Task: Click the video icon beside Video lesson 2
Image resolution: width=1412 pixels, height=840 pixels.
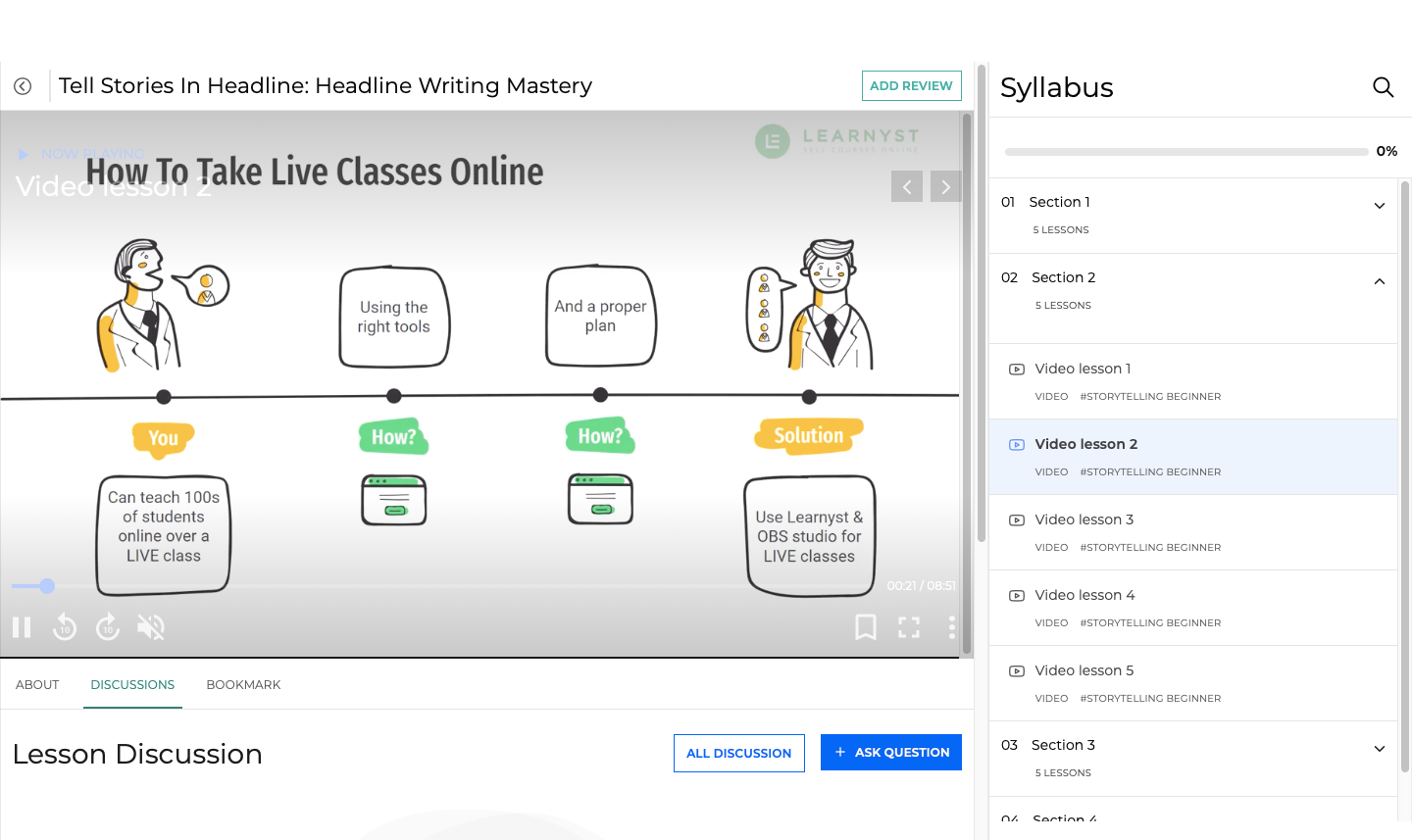Action: click(1017, 445)
